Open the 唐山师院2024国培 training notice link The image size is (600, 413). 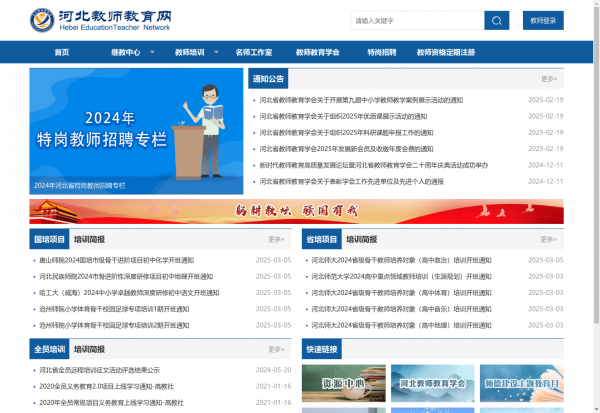(x=125, y=259)
